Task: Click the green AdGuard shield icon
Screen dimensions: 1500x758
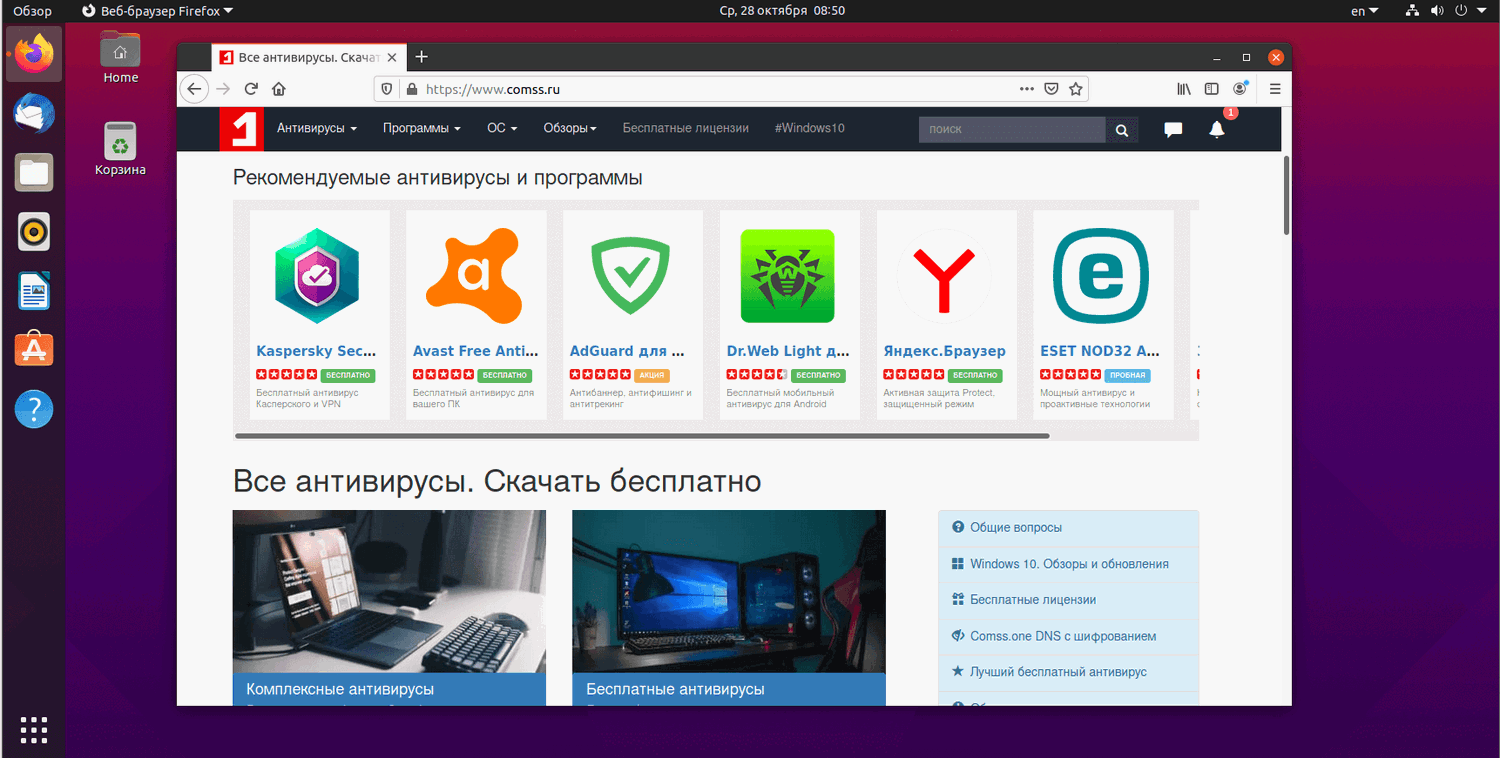Action: click(631, 275)
